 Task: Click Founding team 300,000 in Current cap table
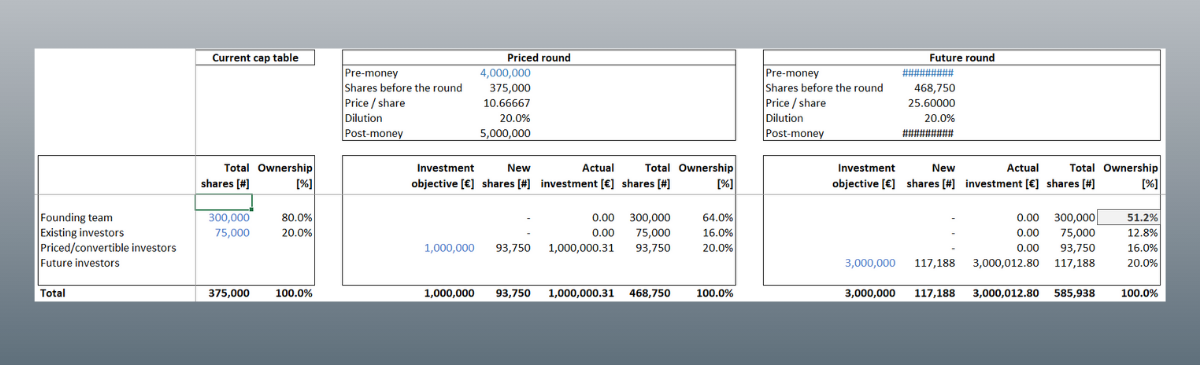click(x=229, y=217)
